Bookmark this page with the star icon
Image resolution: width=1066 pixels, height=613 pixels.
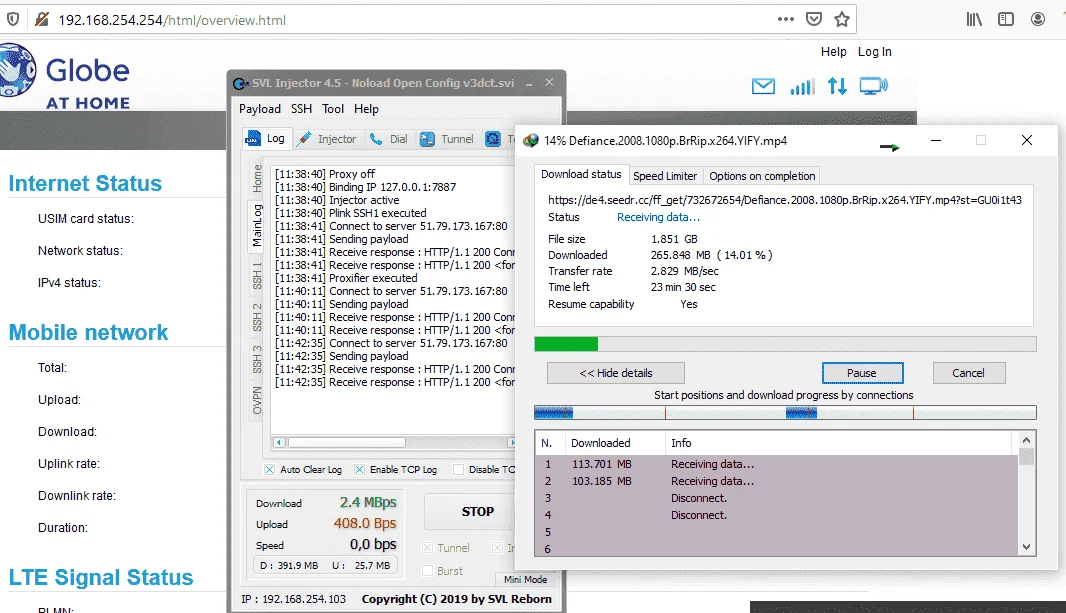point(842,19)
